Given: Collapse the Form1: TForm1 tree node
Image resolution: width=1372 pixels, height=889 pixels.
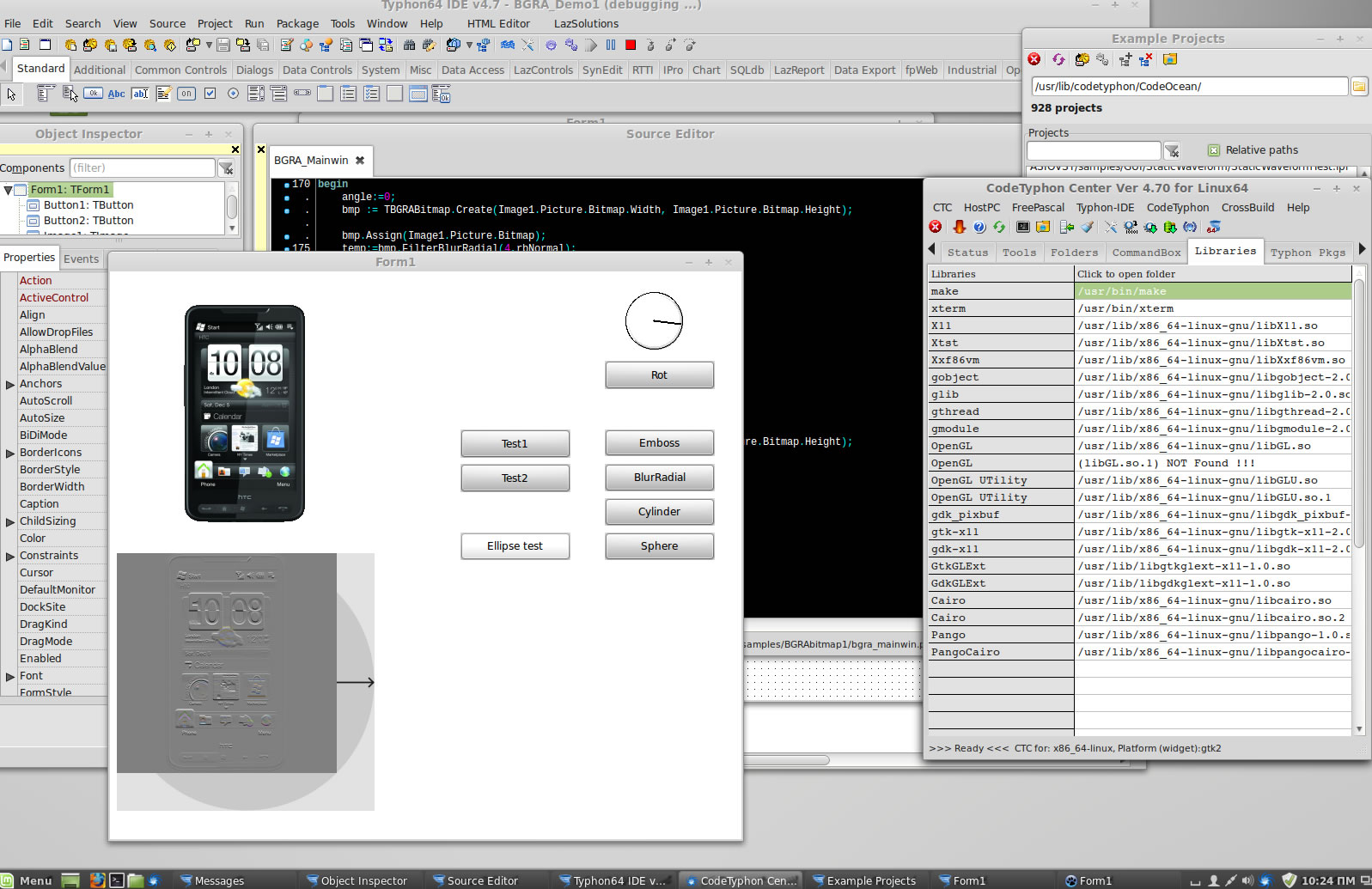Looking at the screenshot, I should point(8,190).
